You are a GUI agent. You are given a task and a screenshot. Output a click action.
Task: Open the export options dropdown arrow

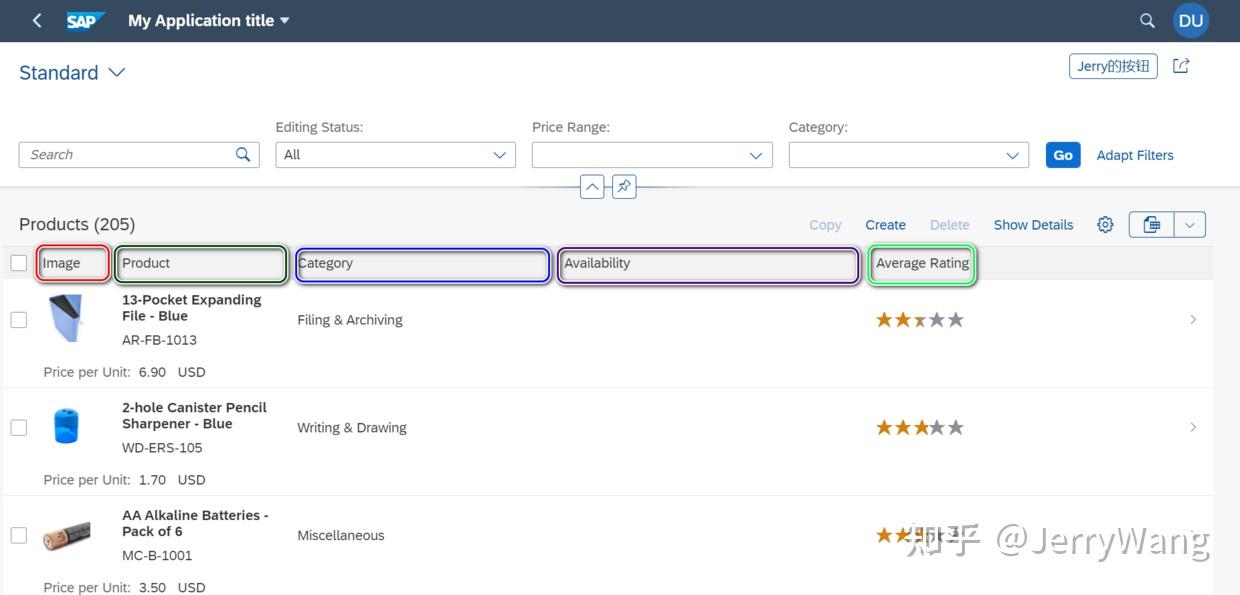pyautogui.click(x=1190, y=225)
